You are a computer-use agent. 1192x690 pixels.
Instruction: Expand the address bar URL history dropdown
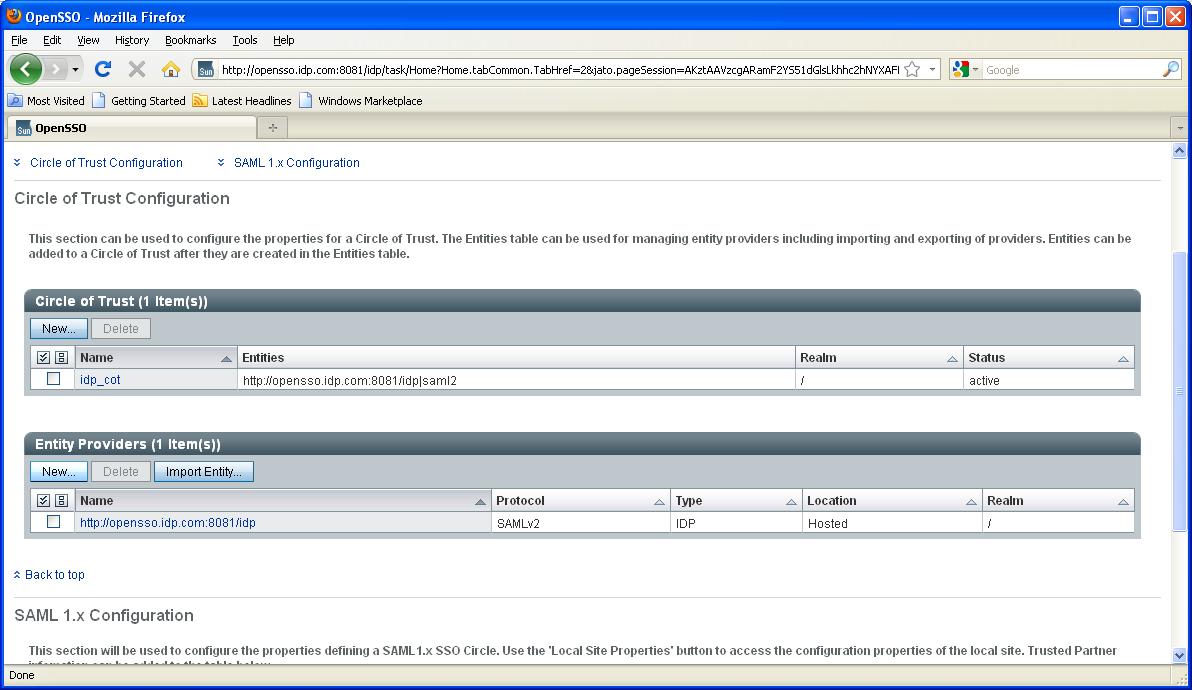pos(932,69)
